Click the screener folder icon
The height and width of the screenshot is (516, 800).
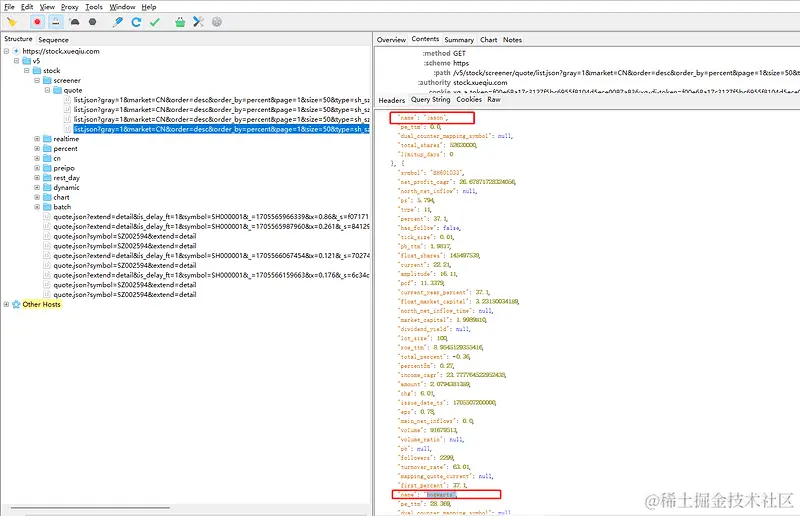[47, 80]
